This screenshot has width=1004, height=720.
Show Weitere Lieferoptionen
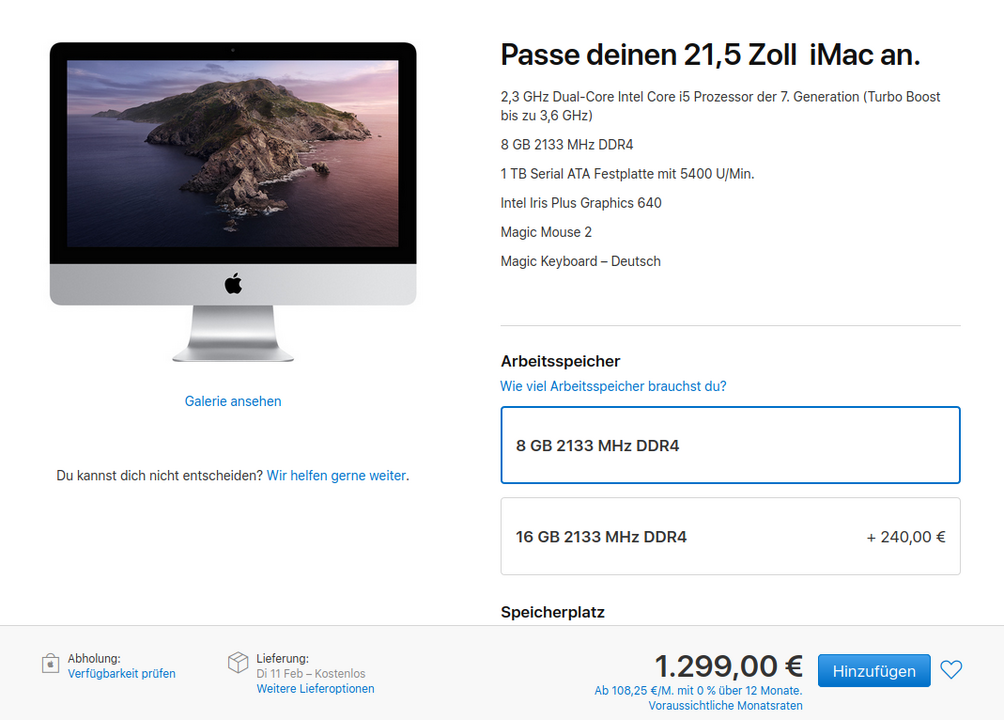pos(316,689)
